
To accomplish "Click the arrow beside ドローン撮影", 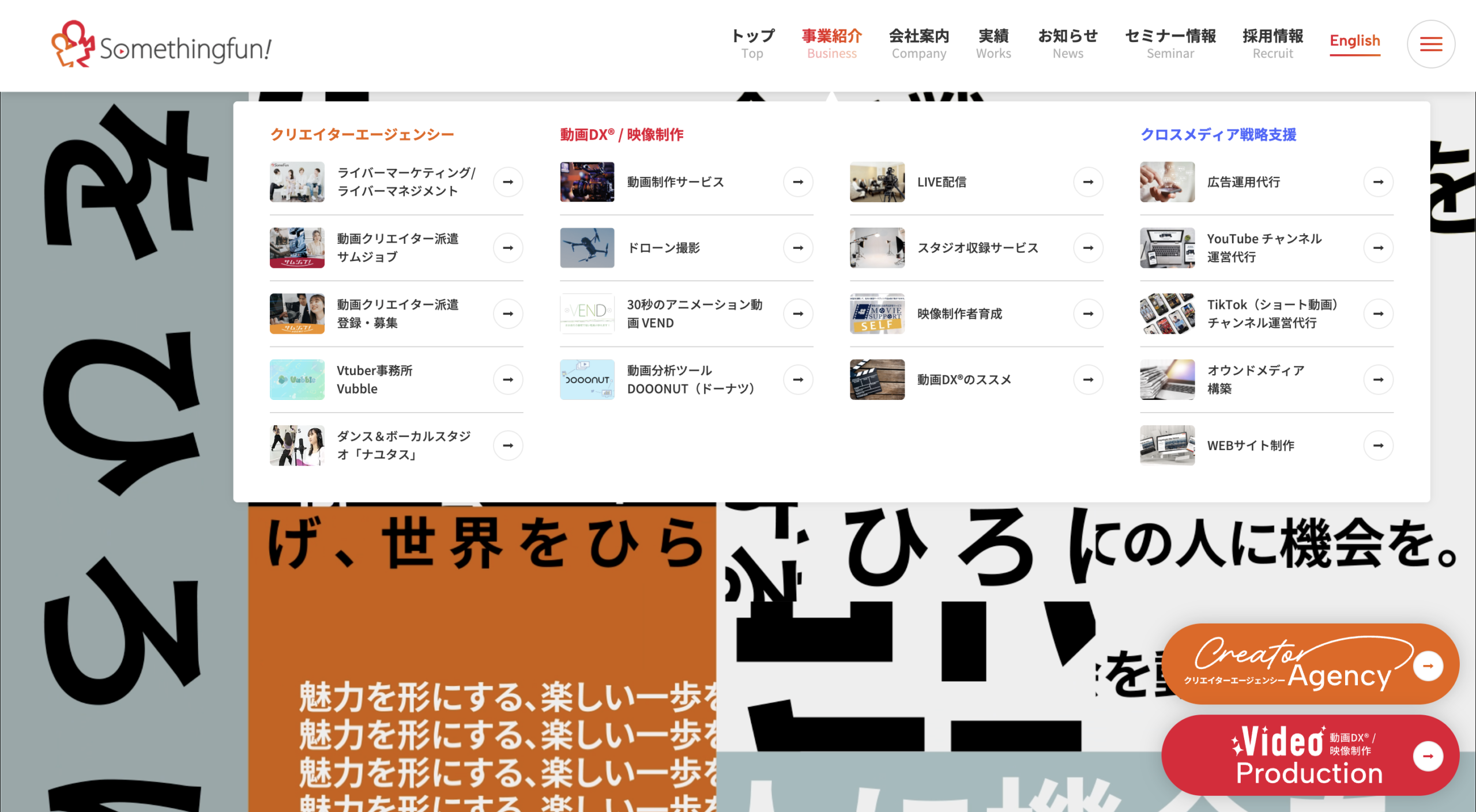I will (x=798, y=248).
